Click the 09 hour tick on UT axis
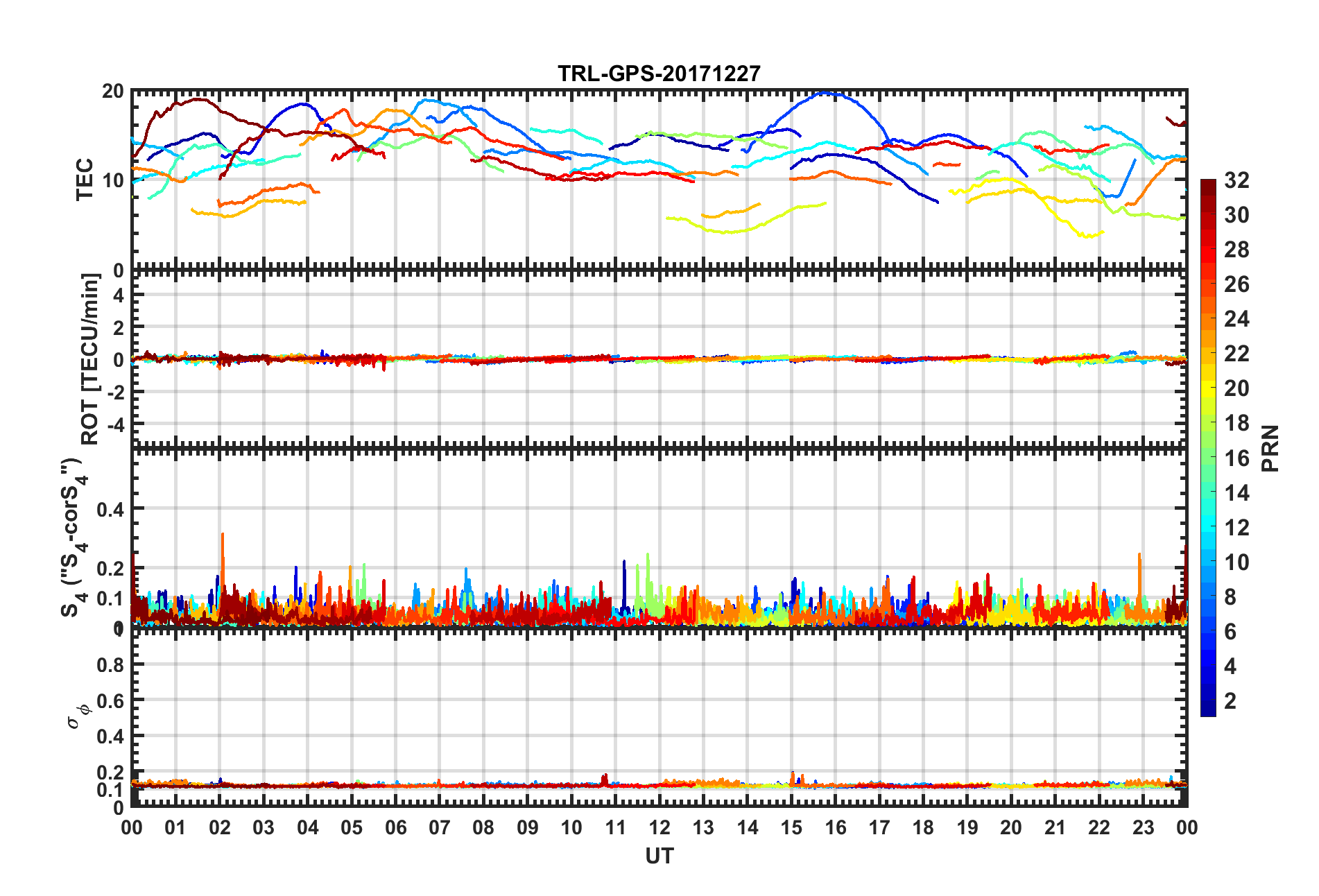The image size is (1319, 896). (527, 827)
